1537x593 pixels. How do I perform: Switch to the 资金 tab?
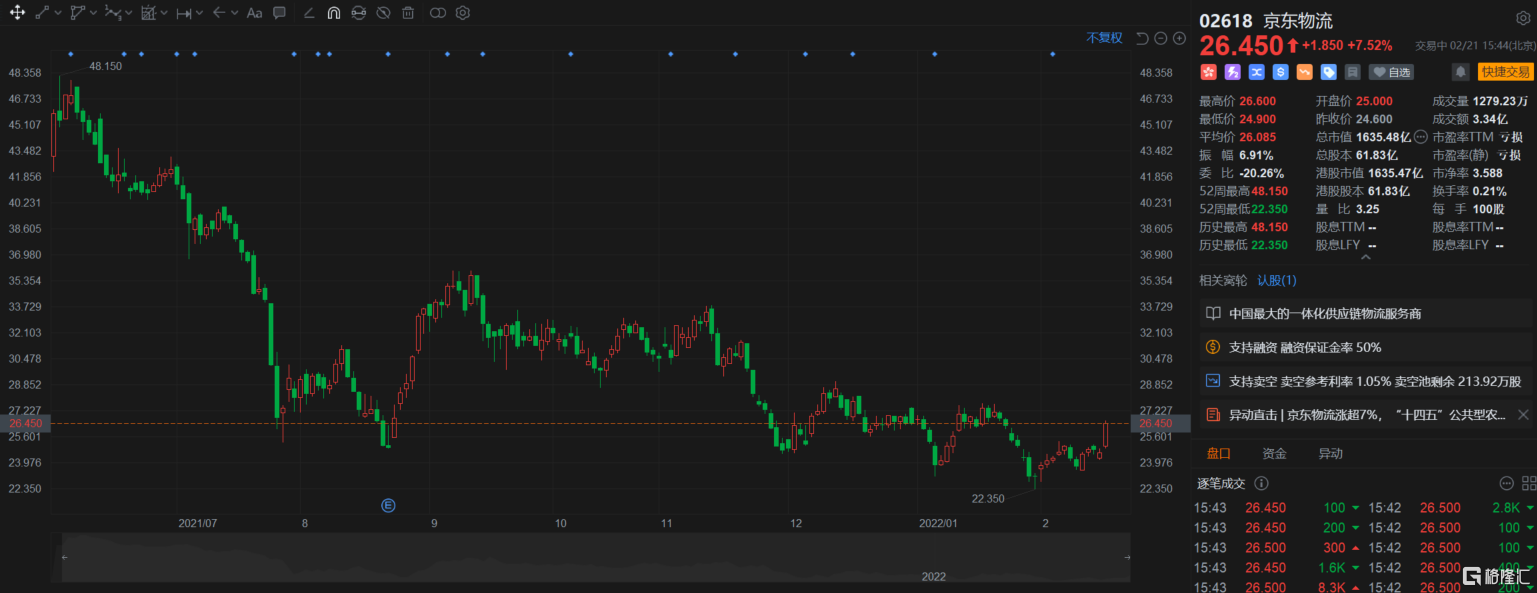[x=1274, y=453]
